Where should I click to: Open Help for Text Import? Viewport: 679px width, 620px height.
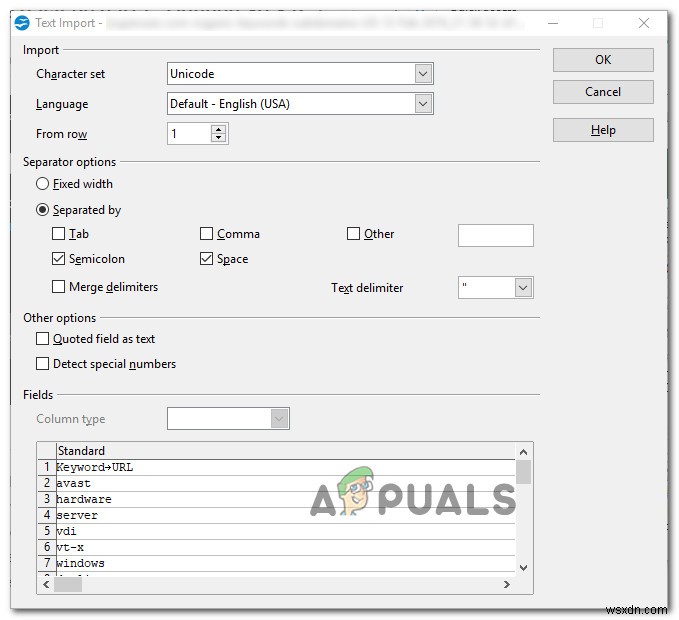tap(603, 130)
